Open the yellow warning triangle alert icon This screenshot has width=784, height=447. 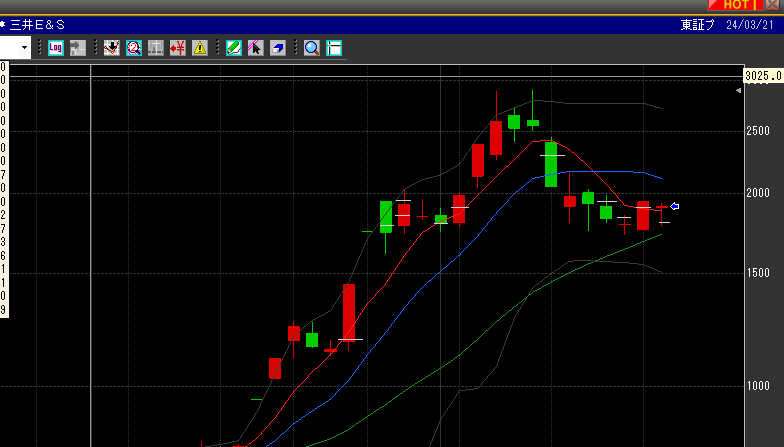(x=199, y=47)
